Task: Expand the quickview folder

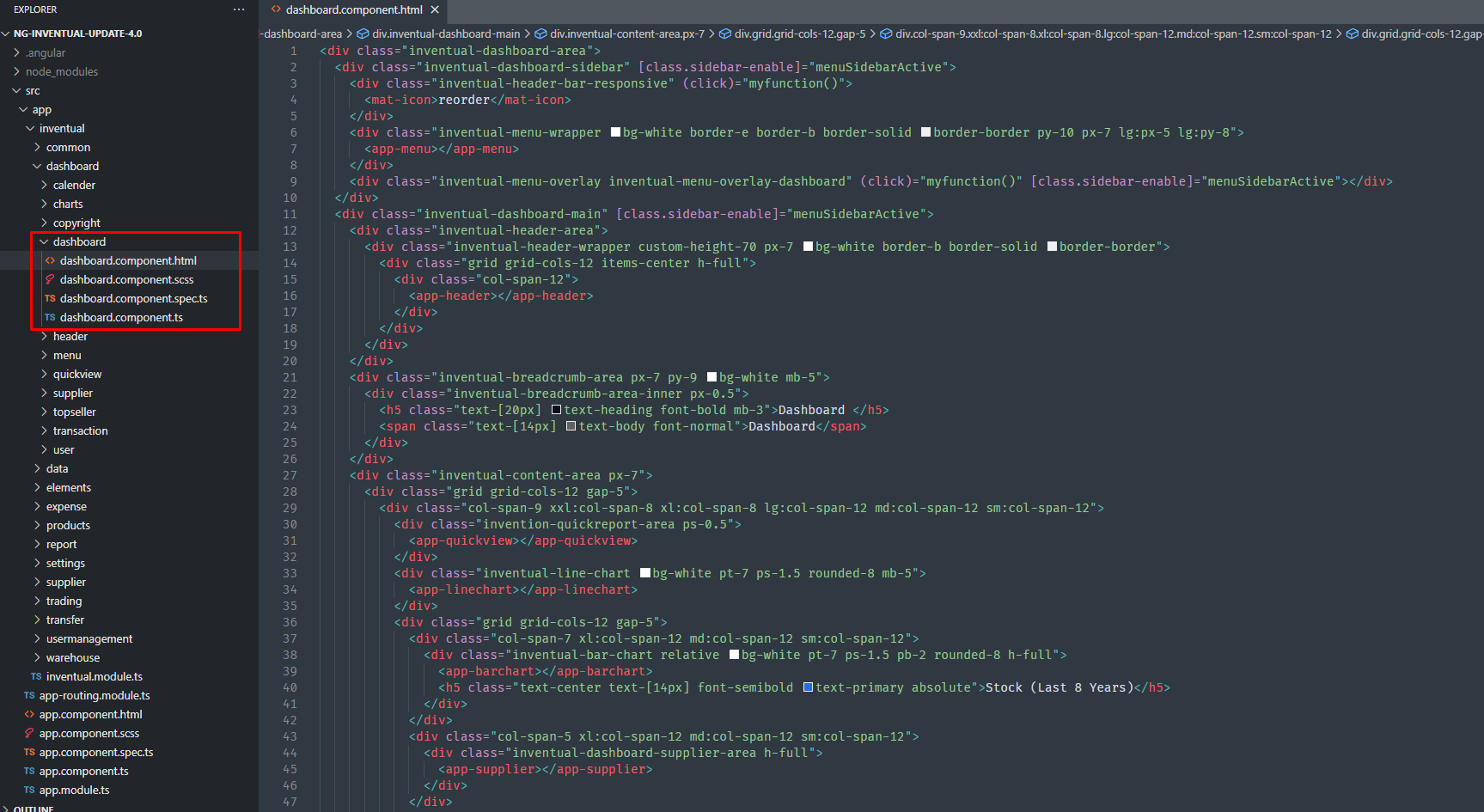Action: click(x=44, y=374)
